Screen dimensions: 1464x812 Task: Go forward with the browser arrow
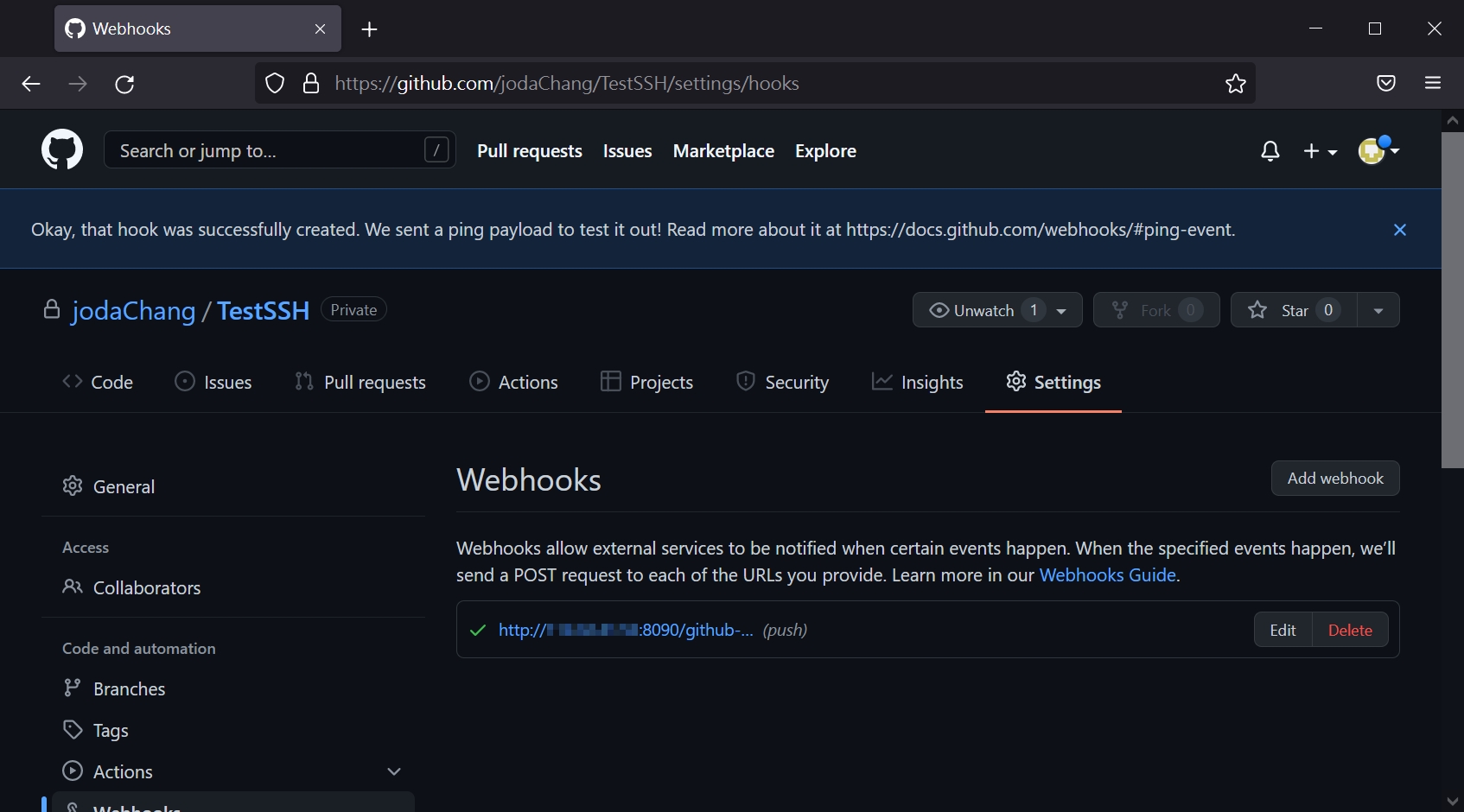(x=78, y=84)
